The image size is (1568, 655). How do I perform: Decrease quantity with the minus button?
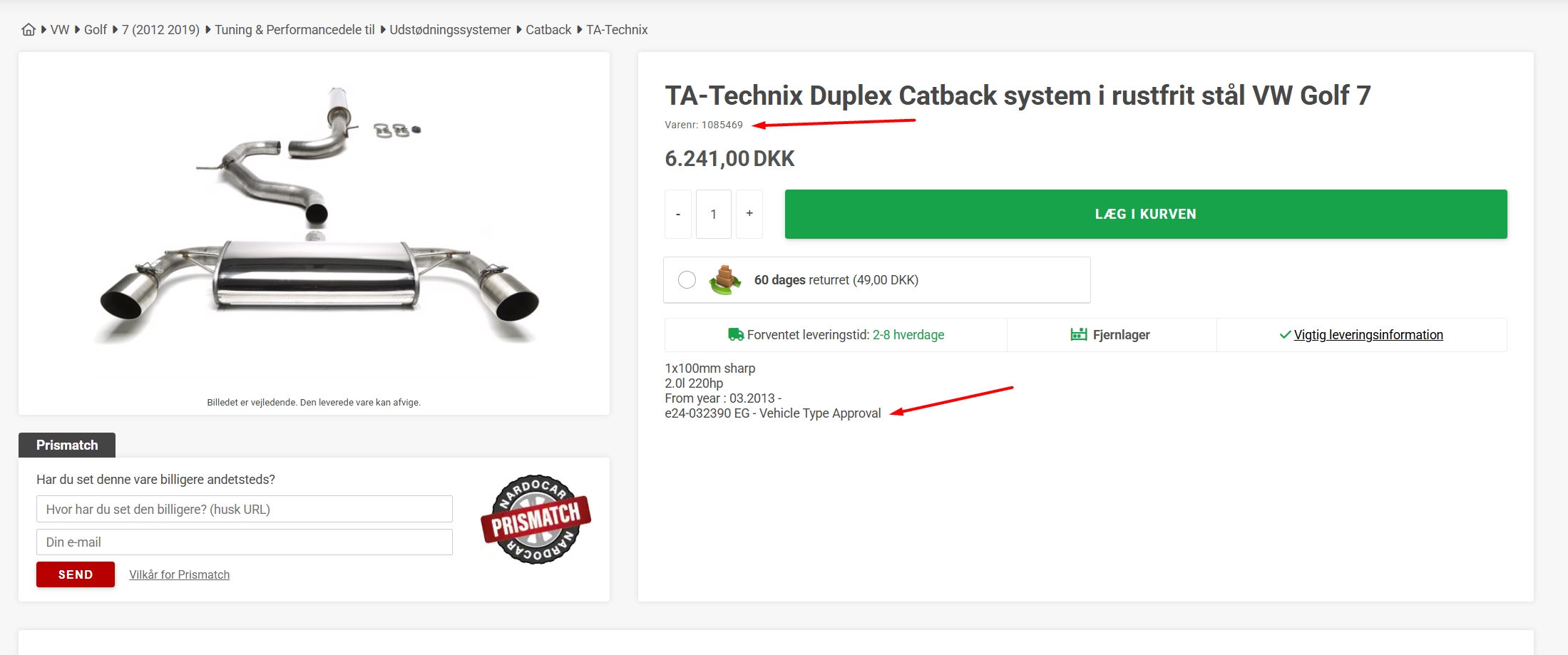coord(678,214)
